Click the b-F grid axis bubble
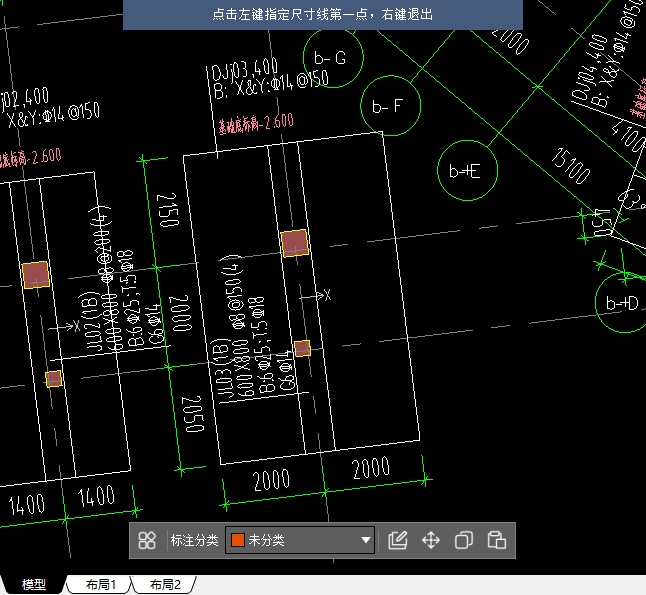This screenshot has width=646, height=595. point(391,105)
